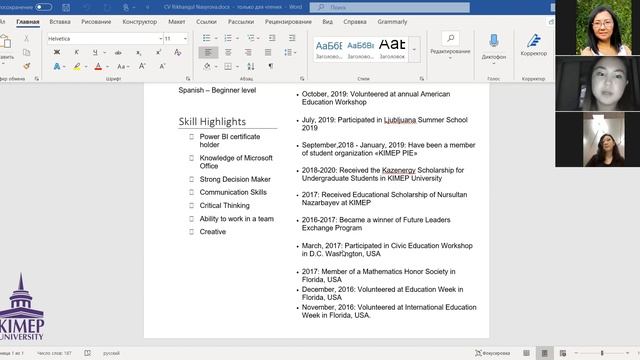Open the text effects A icon
640x360 pixels.
(x=57, y=66)
